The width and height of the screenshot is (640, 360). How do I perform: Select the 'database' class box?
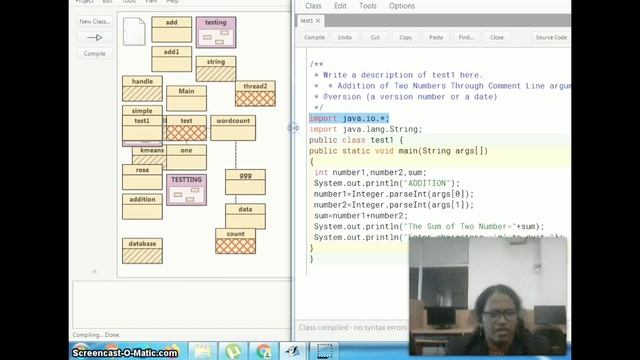tap(142, 251)
